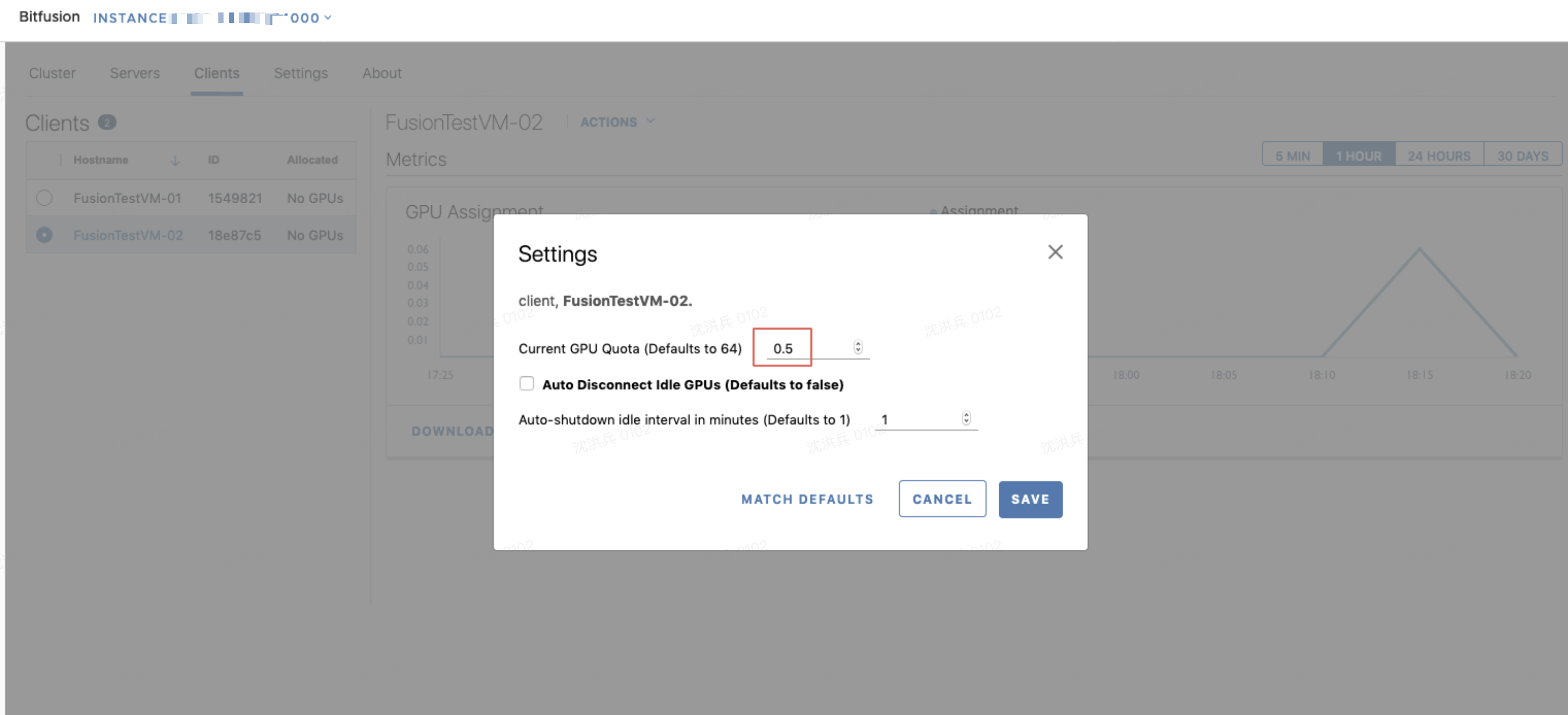Viewport: 1568px width, 715px height.
Task: Click the GPU Quota input showing 0.5
Action: pos(783,348)
